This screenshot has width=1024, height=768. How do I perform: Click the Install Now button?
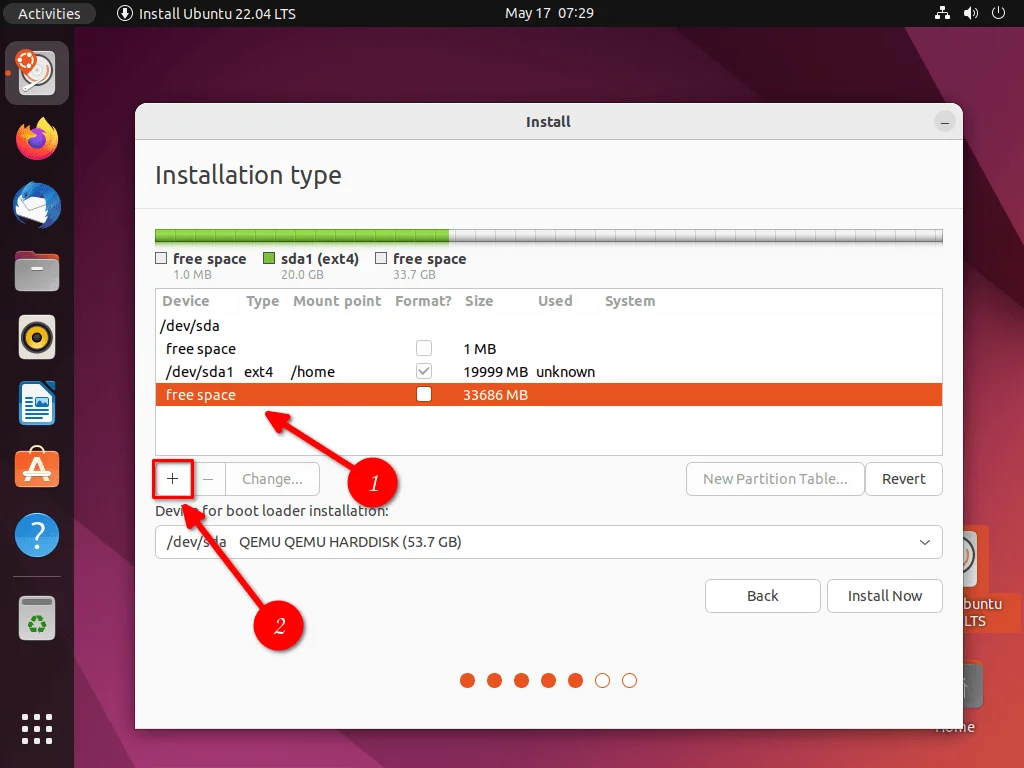point(884,596)
